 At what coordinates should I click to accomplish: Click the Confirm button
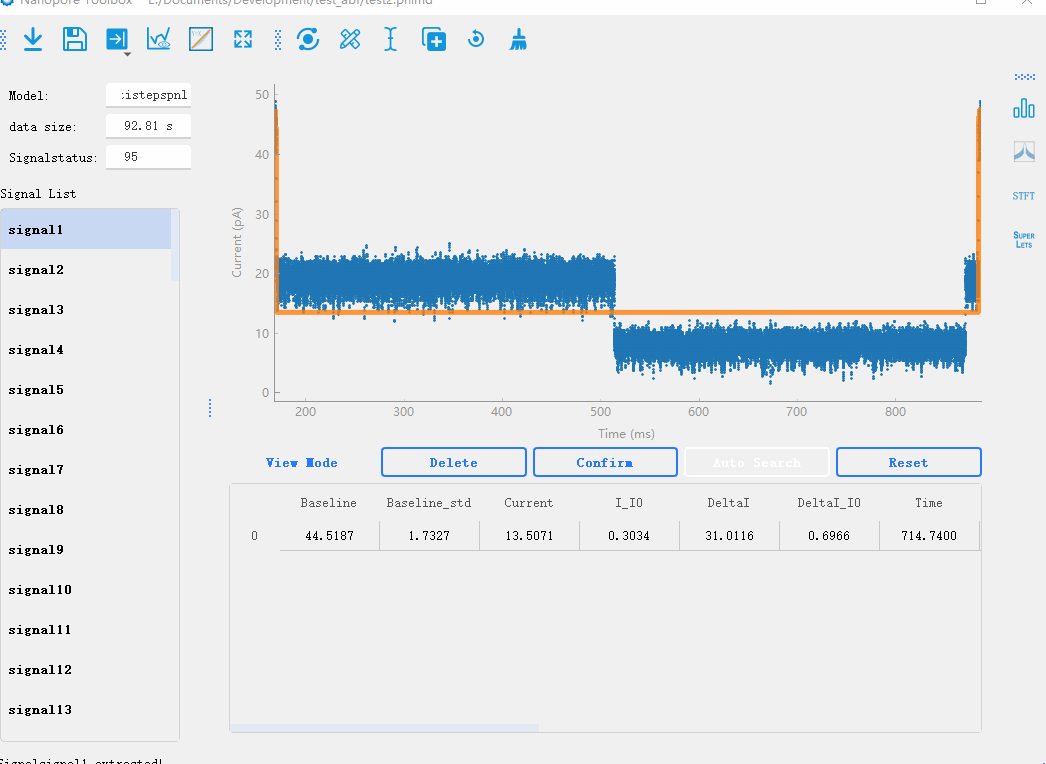(x=605, y=462)
